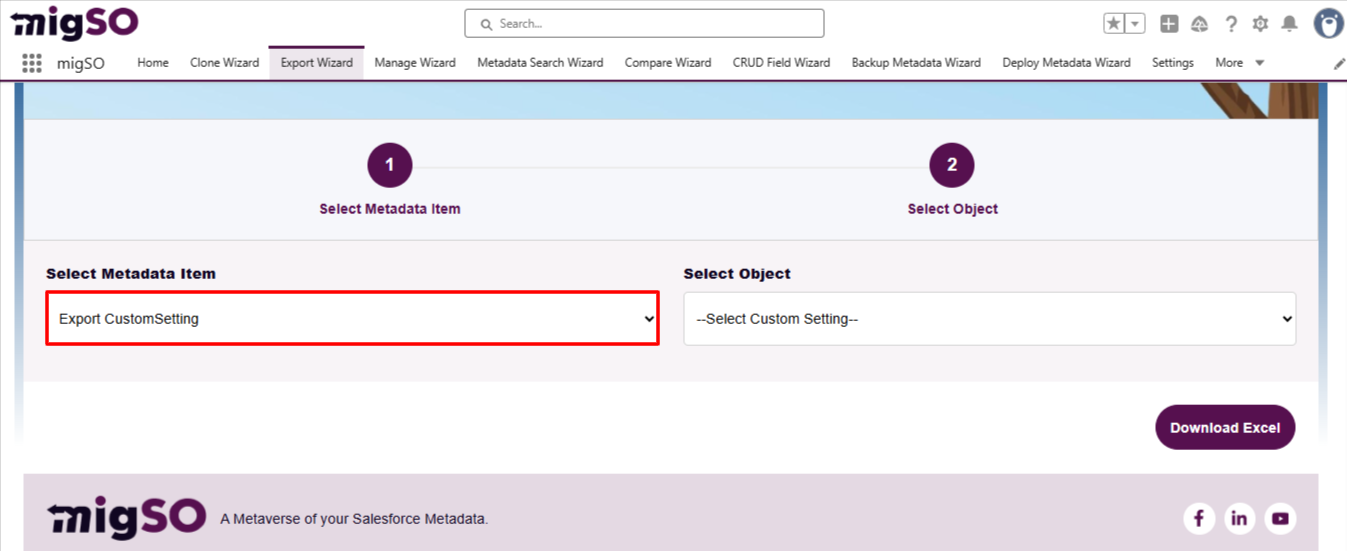
Task: Open the App Launcher grid icon
Action: click(32, 63)
